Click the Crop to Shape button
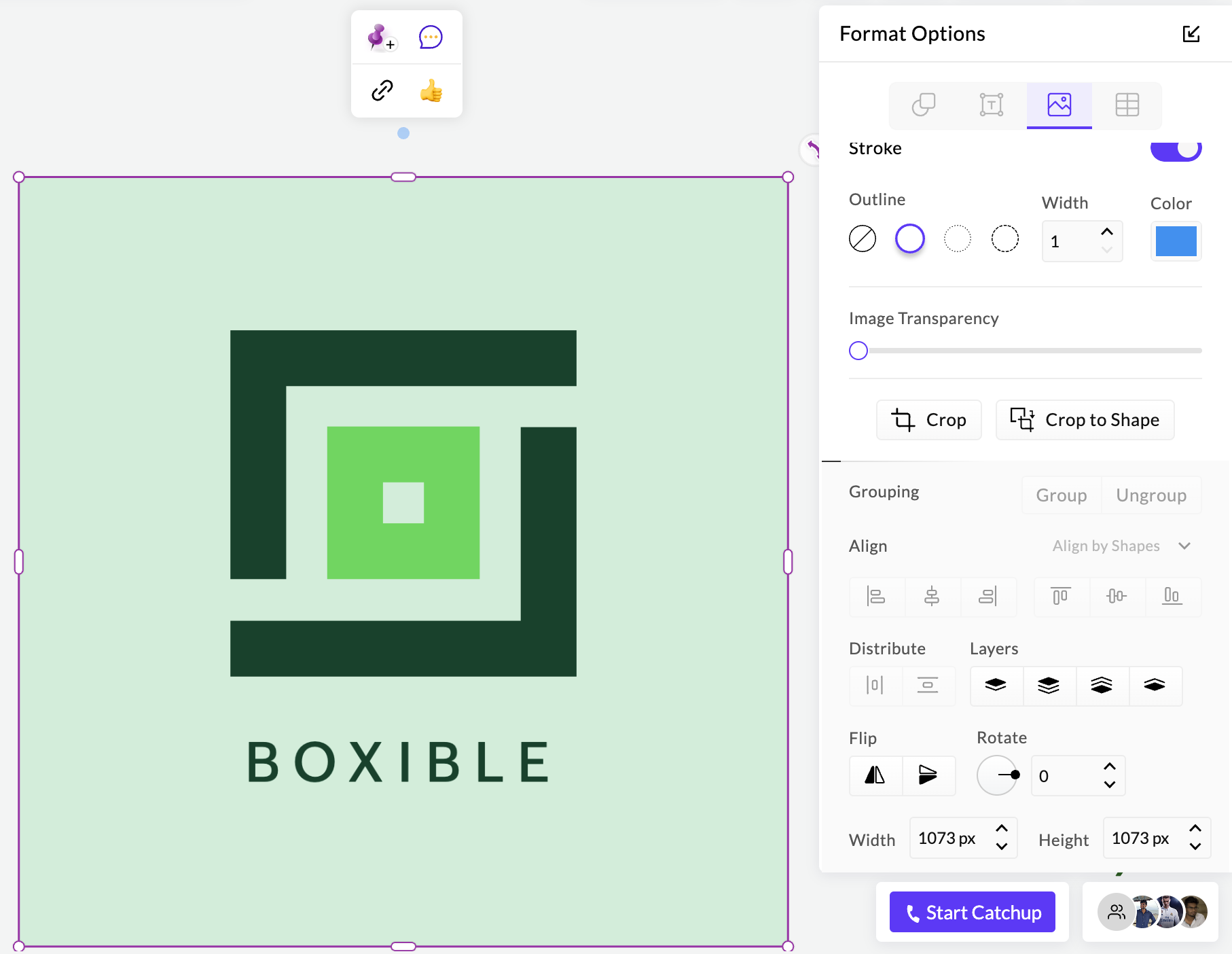 1085,420
